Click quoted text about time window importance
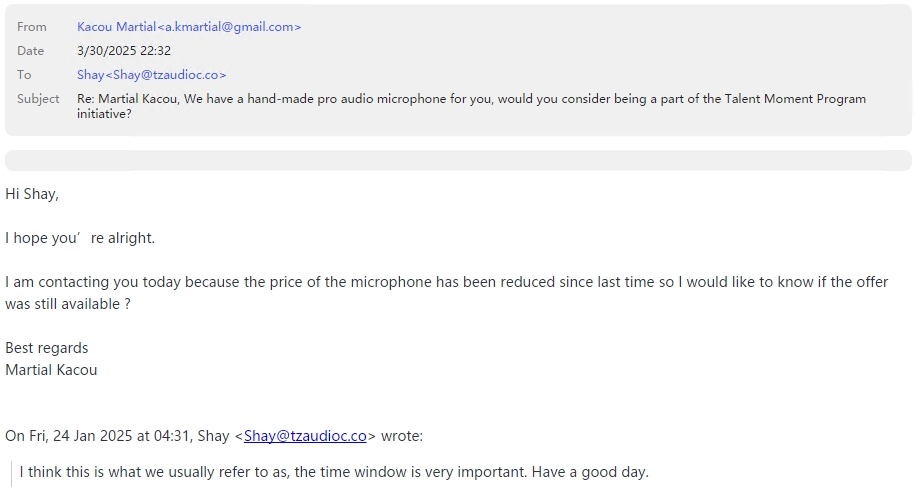Image resolution: width=915 pixels, height=487 pixels. 334,472
